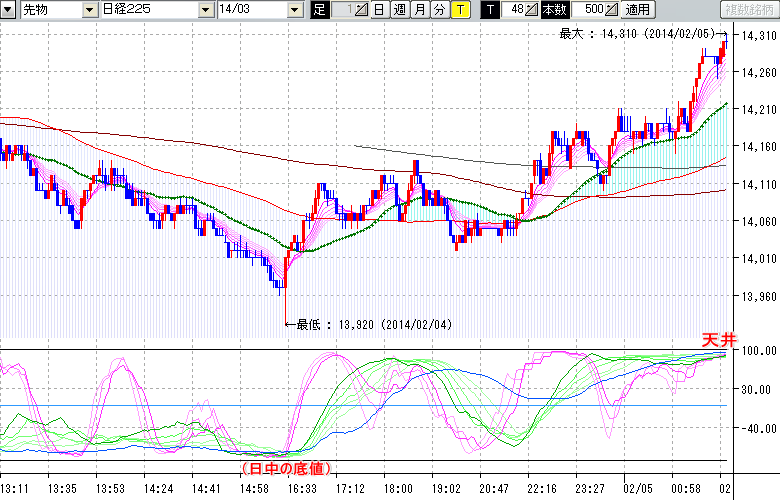This screenshot has height=500, width=780.
Task: Switch to the 週 weekly timeframe
Action: (398, 9)
